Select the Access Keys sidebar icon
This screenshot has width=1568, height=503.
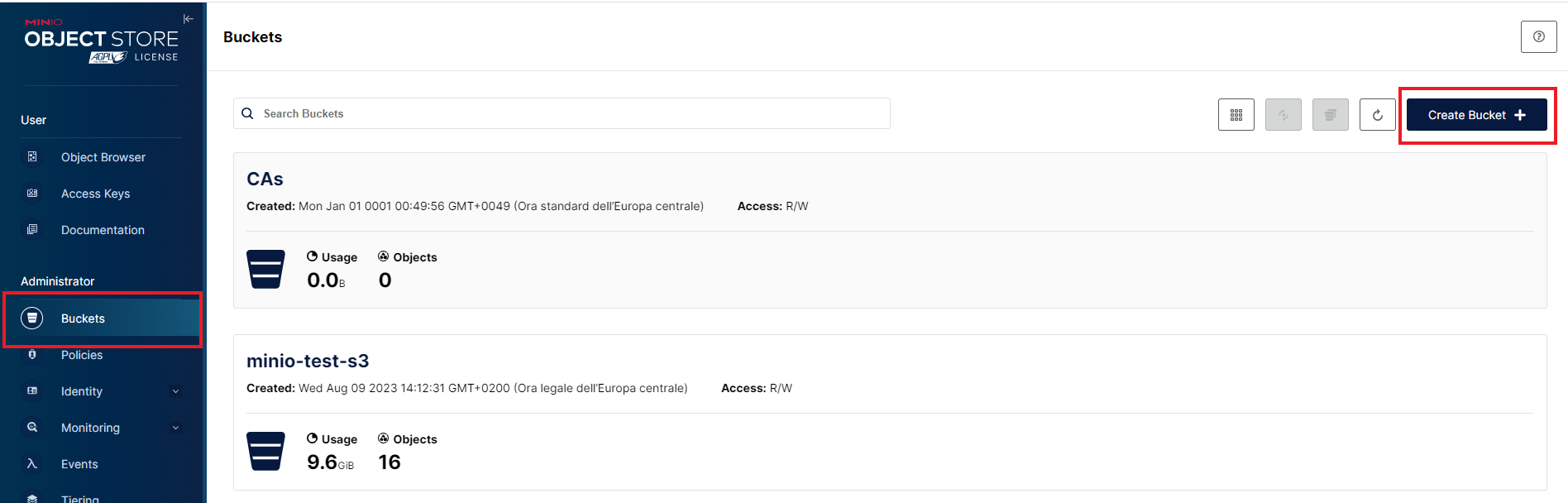pyautogui.click(x=32, y=193)
